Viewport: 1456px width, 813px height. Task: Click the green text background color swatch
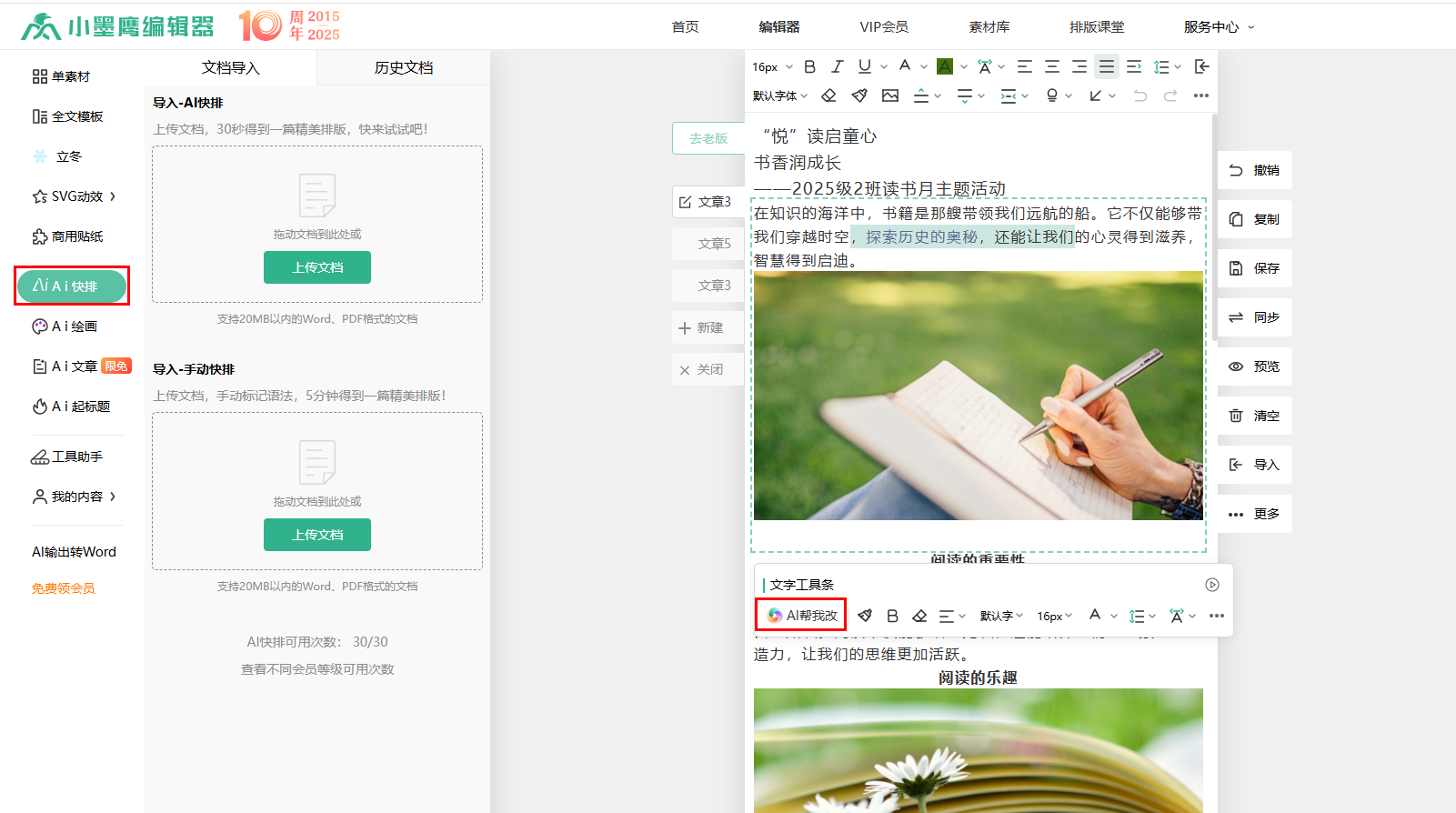click(945, 66)
